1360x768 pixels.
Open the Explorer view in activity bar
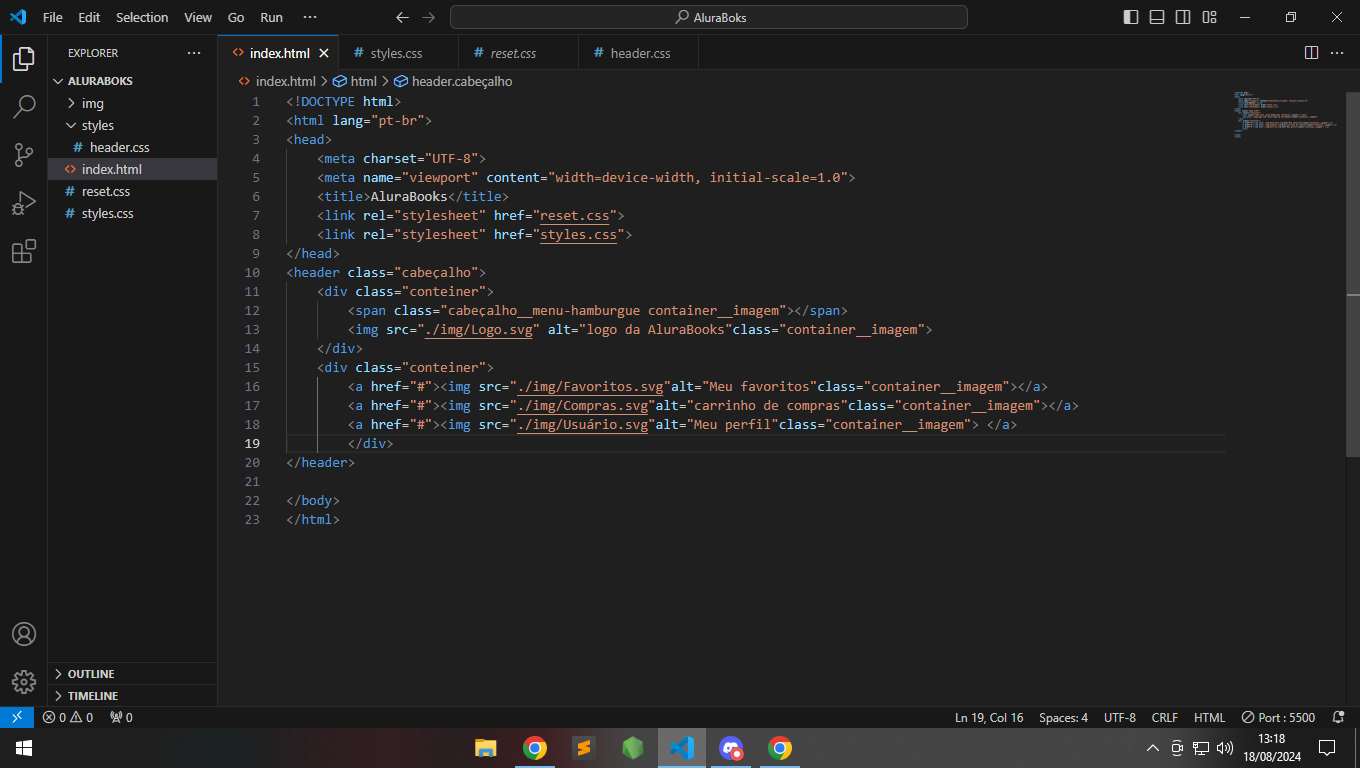coord(24,57)
